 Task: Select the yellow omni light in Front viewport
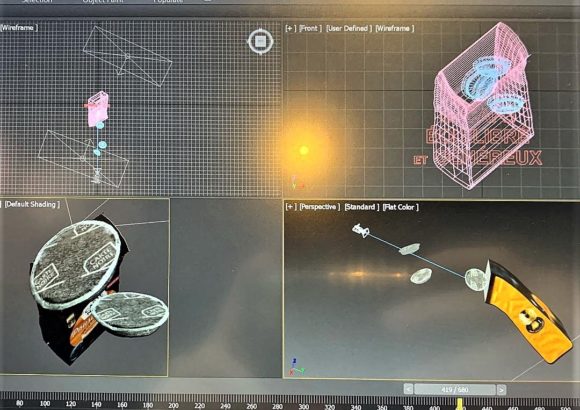coord(304,150)
